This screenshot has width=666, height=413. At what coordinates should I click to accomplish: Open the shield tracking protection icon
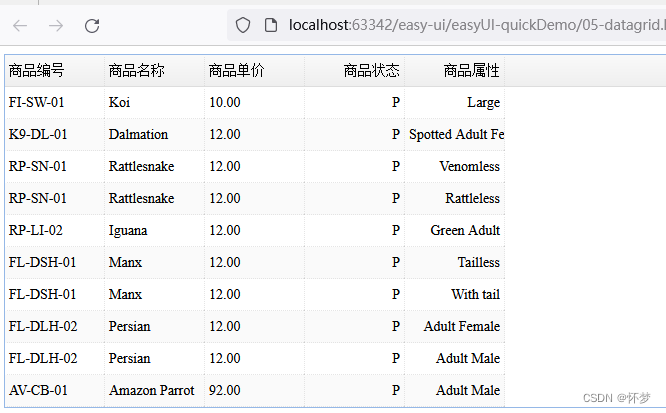click(x=243, y=25)
